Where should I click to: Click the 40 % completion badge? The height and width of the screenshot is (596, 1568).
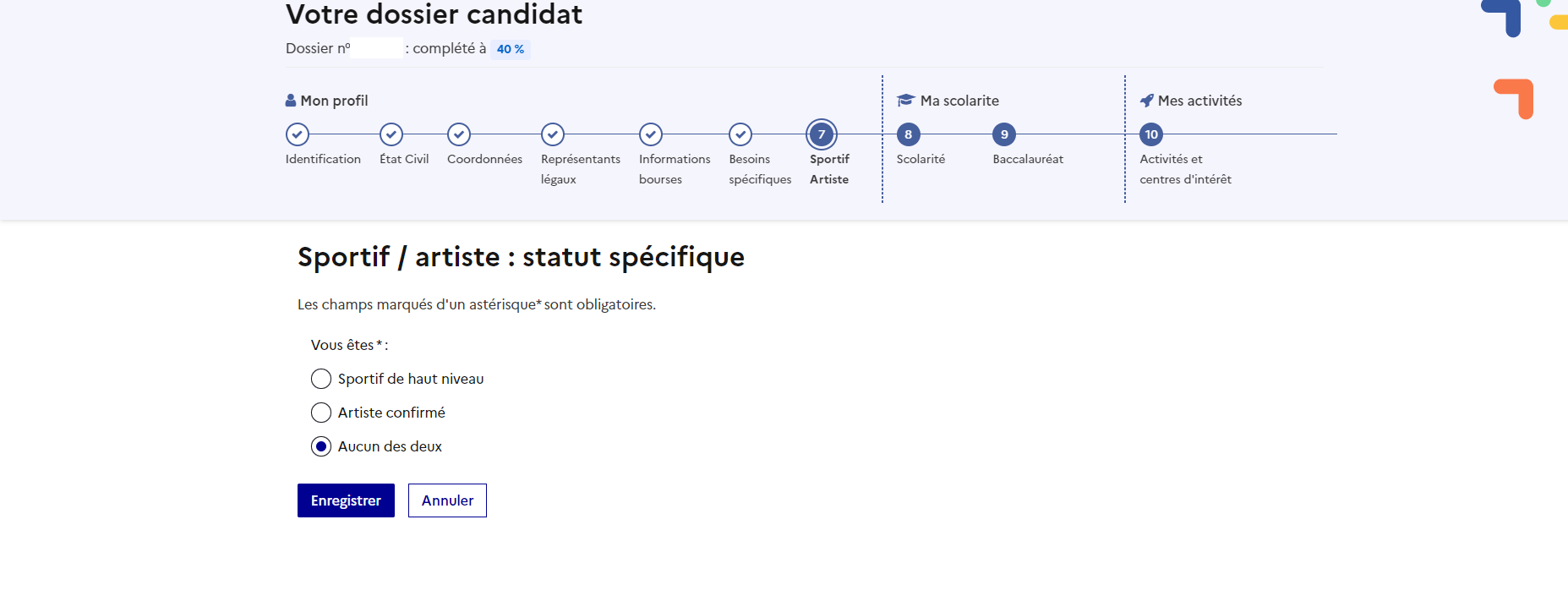pos(510,49)
